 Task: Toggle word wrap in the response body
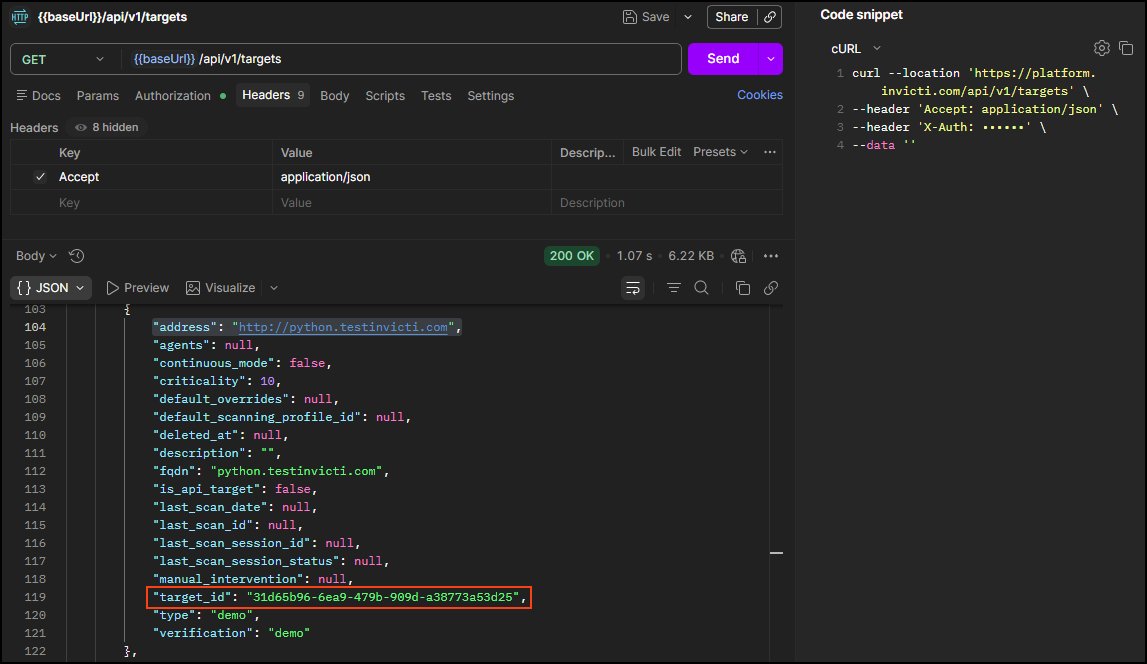point(632,288)
